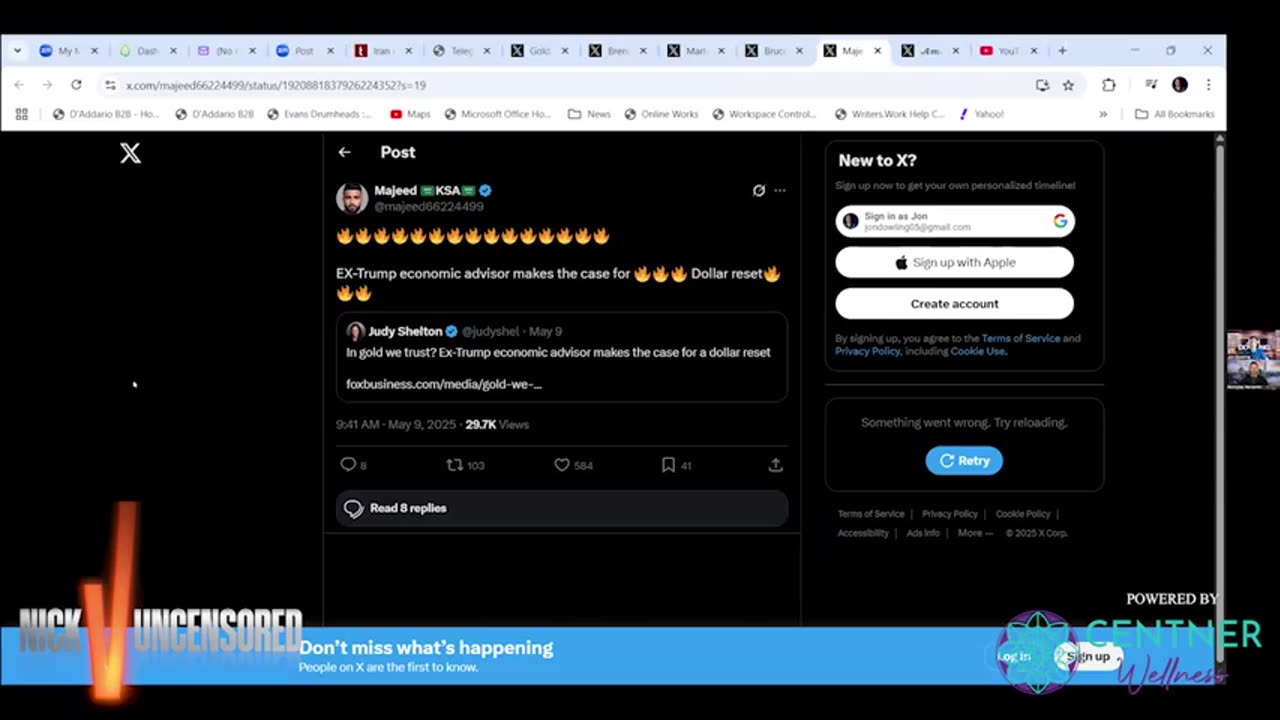
Task: Open the Cookie Use link
Action: 977,351
